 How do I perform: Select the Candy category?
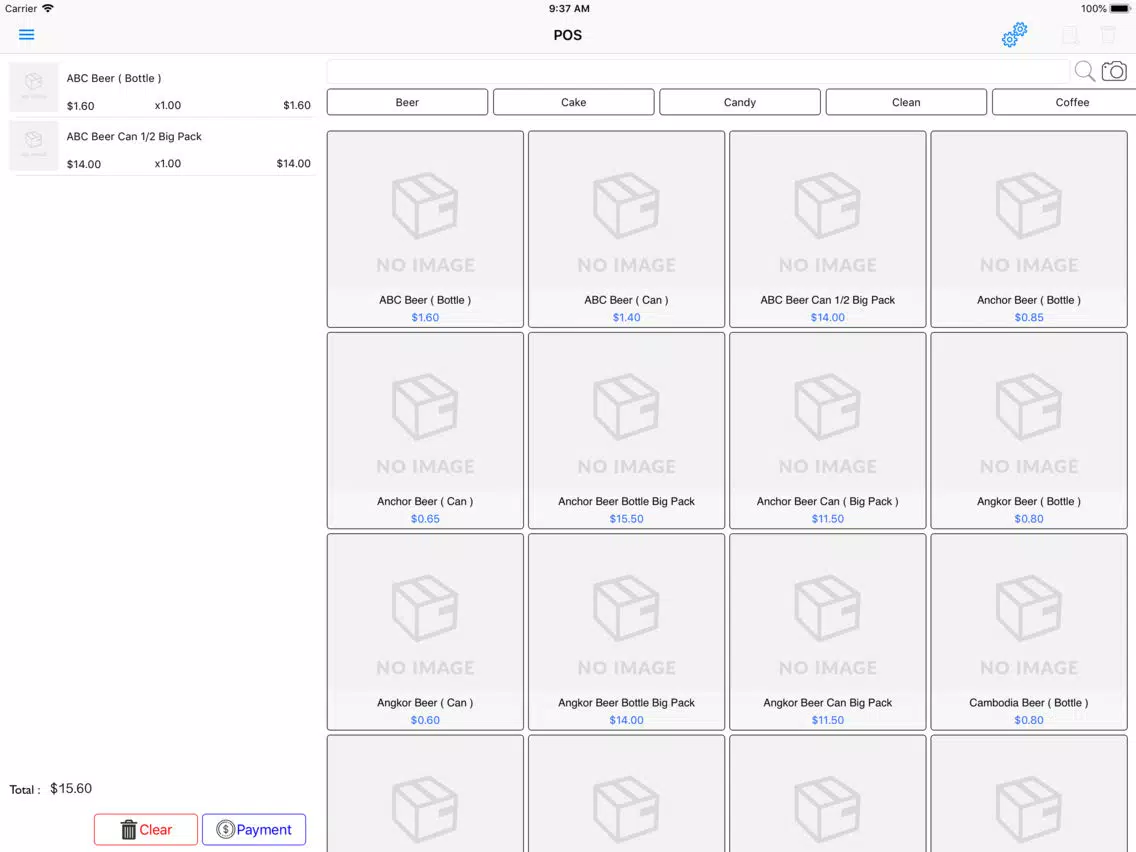pos(740,102)
